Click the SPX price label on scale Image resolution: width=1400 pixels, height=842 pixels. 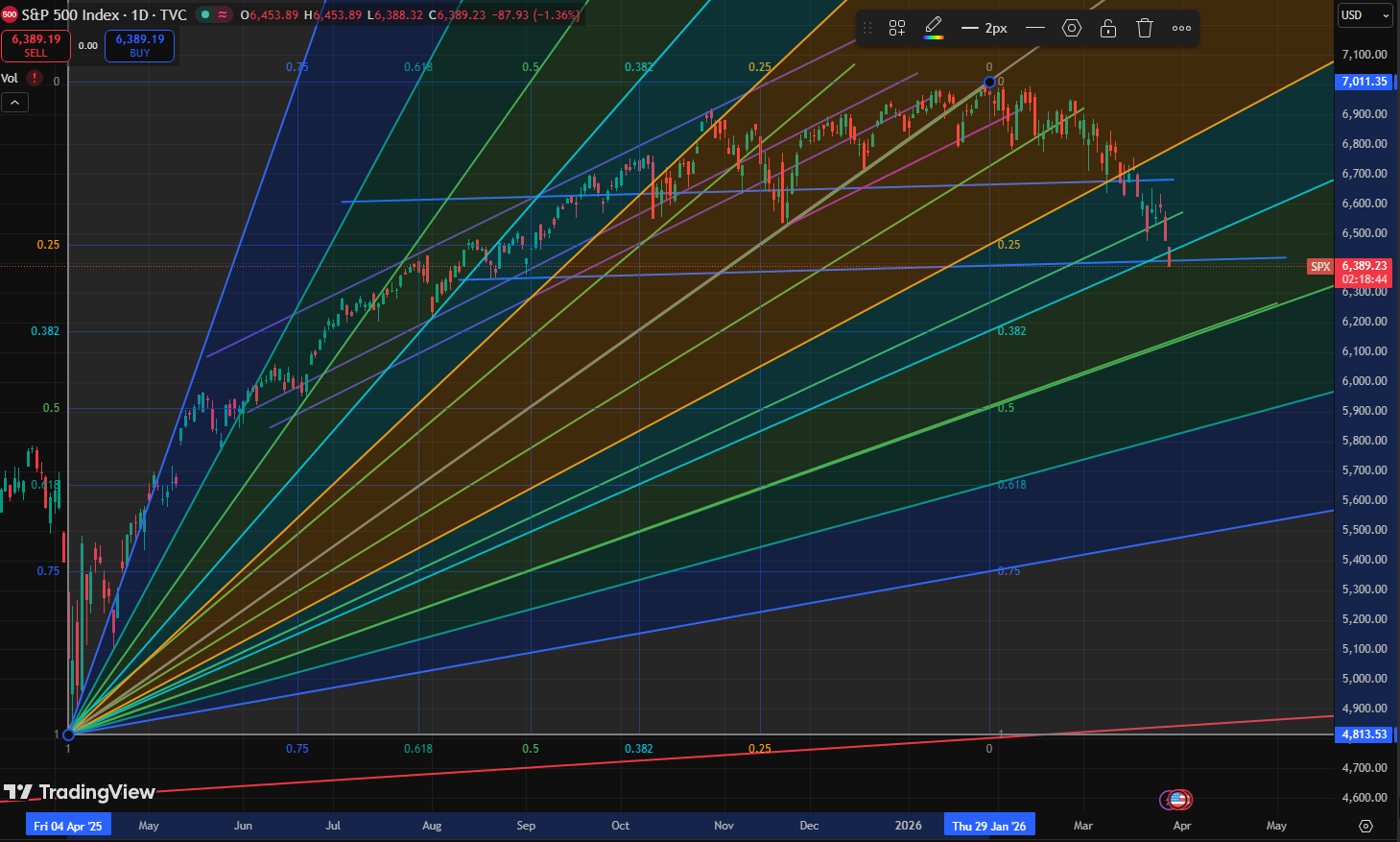click(1320, 267)
